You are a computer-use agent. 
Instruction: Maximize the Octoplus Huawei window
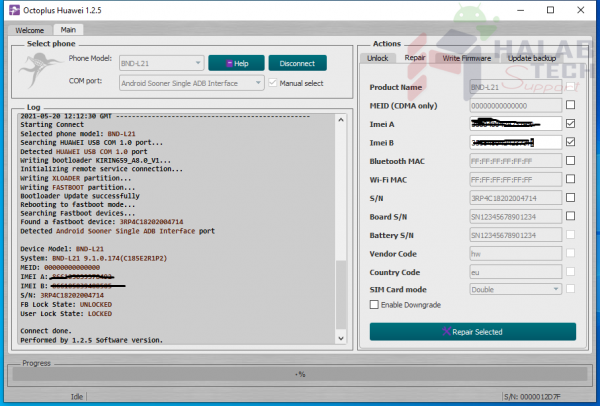click(x=550, y=10)
